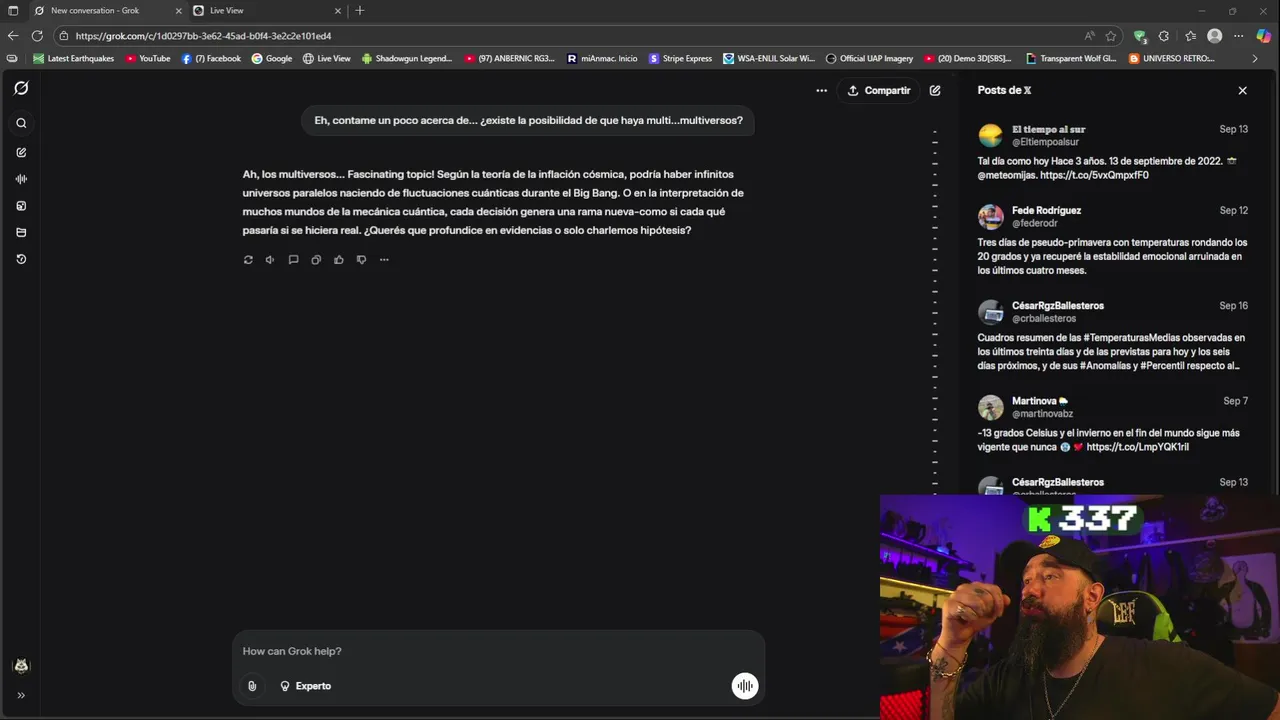Open the user avatar in bottom sidebar
Image resolution: width=1280 pixels, height=720 pixels.
click(x=21, y=666)
